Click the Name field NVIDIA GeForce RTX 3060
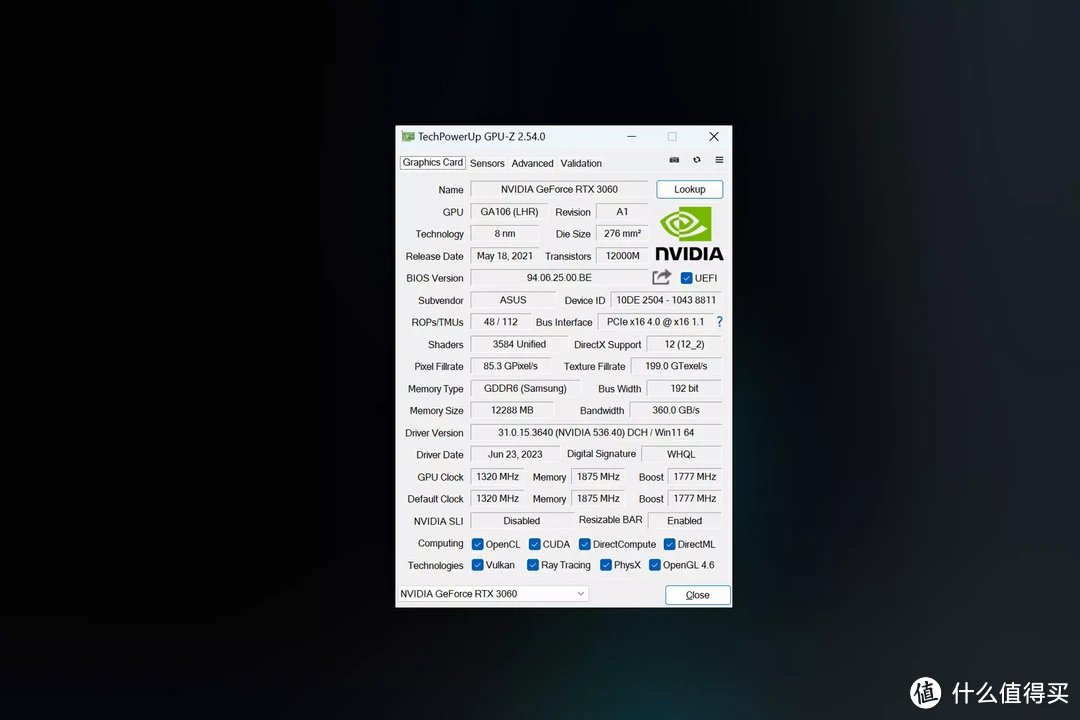 click(559, 189)
